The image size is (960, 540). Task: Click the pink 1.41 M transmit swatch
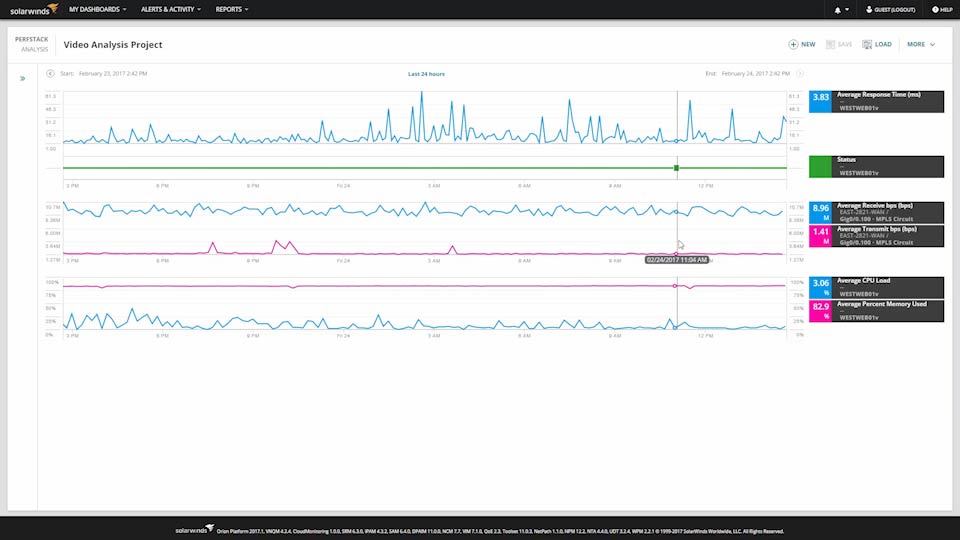(x=820, y=236)
